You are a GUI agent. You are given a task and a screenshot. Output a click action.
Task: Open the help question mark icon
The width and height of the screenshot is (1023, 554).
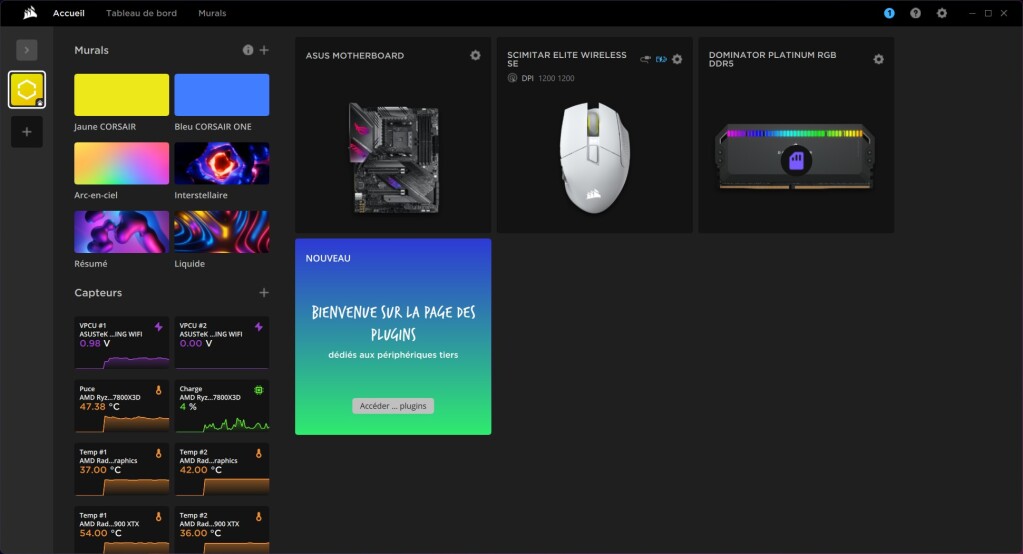(915, 13)
